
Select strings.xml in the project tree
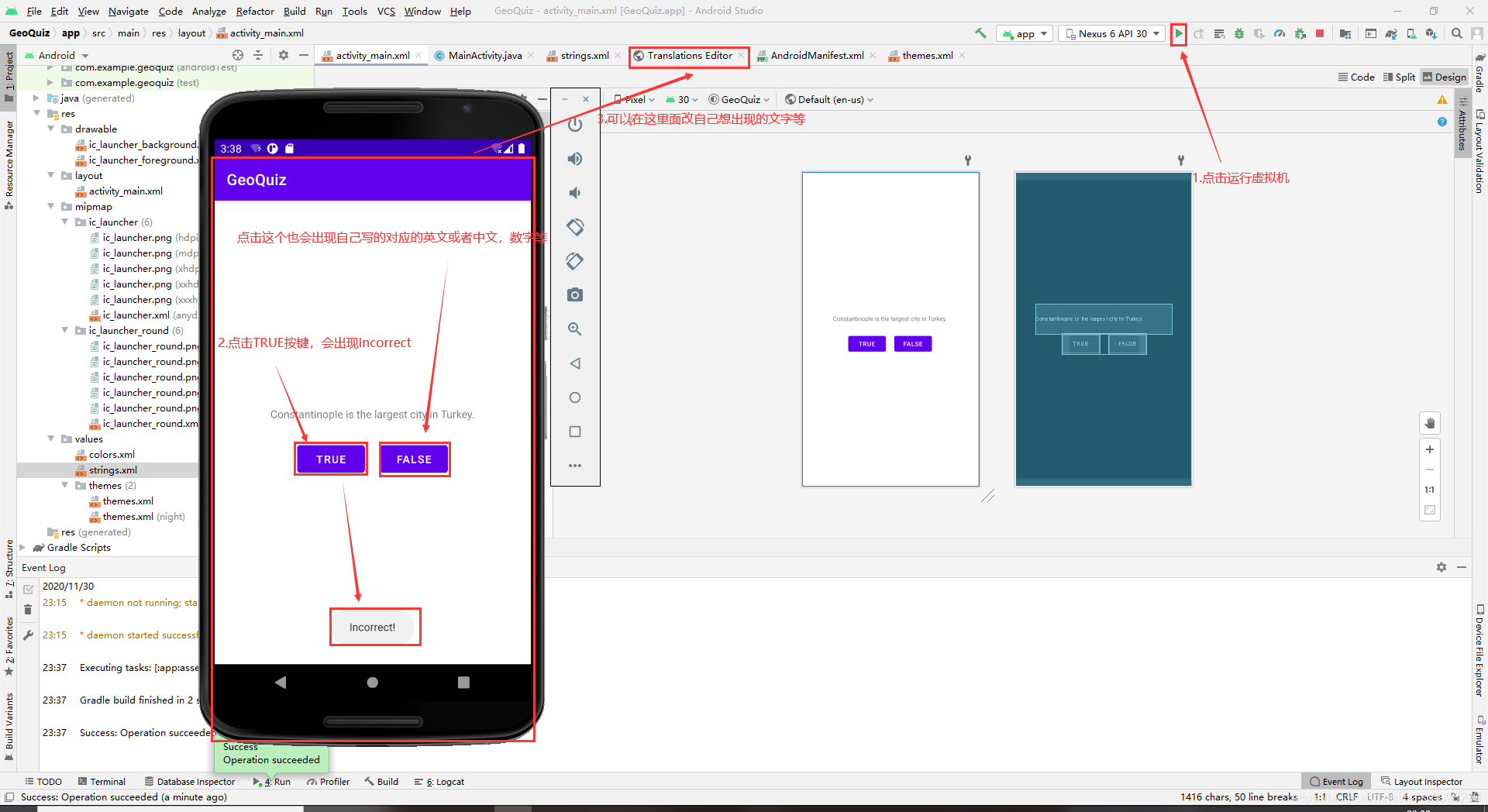point(112,470)
